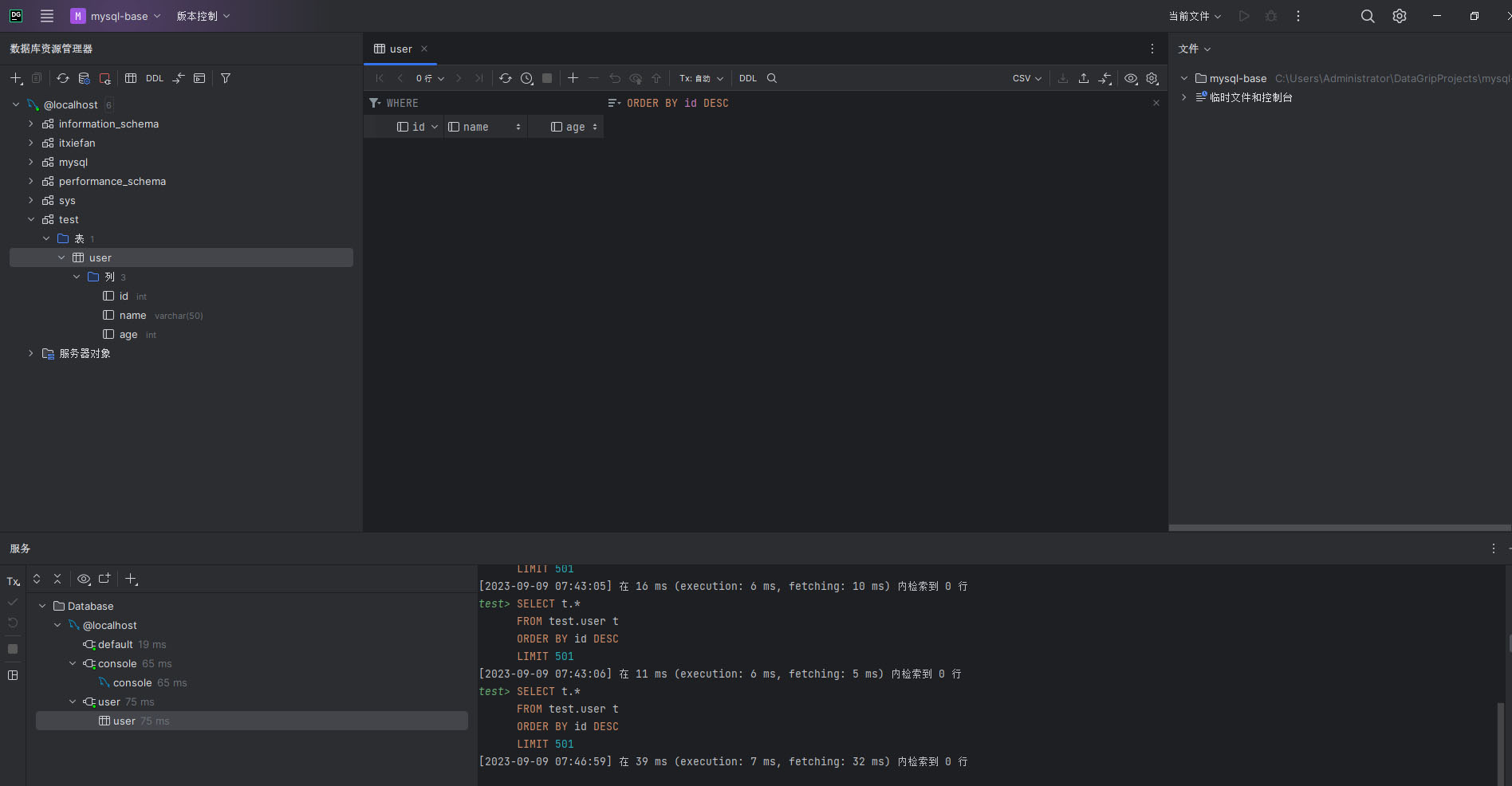Click the Tx transaction icon in services panel
Image resolution: width=1512 pixels, height=786 pixels.
coord(13,582)
